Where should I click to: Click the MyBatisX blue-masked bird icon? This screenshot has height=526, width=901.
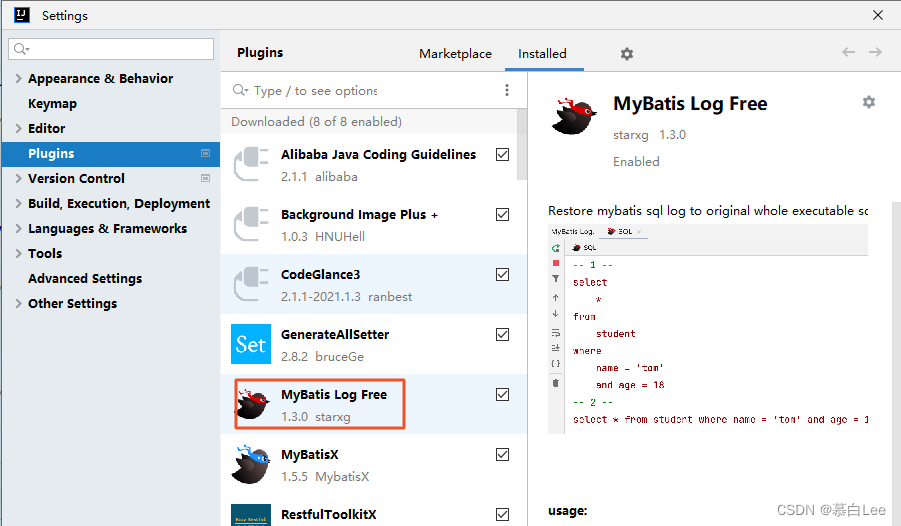[251, 464]
